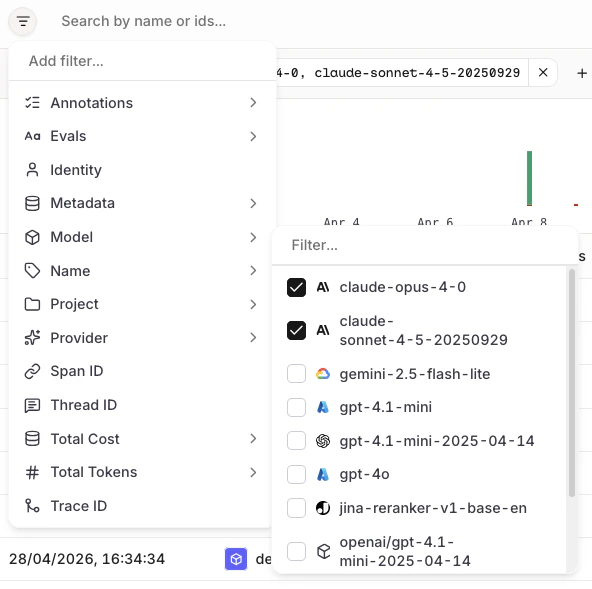Uncheck the claude-opus-4-0 checkbox

coord(296,287)
